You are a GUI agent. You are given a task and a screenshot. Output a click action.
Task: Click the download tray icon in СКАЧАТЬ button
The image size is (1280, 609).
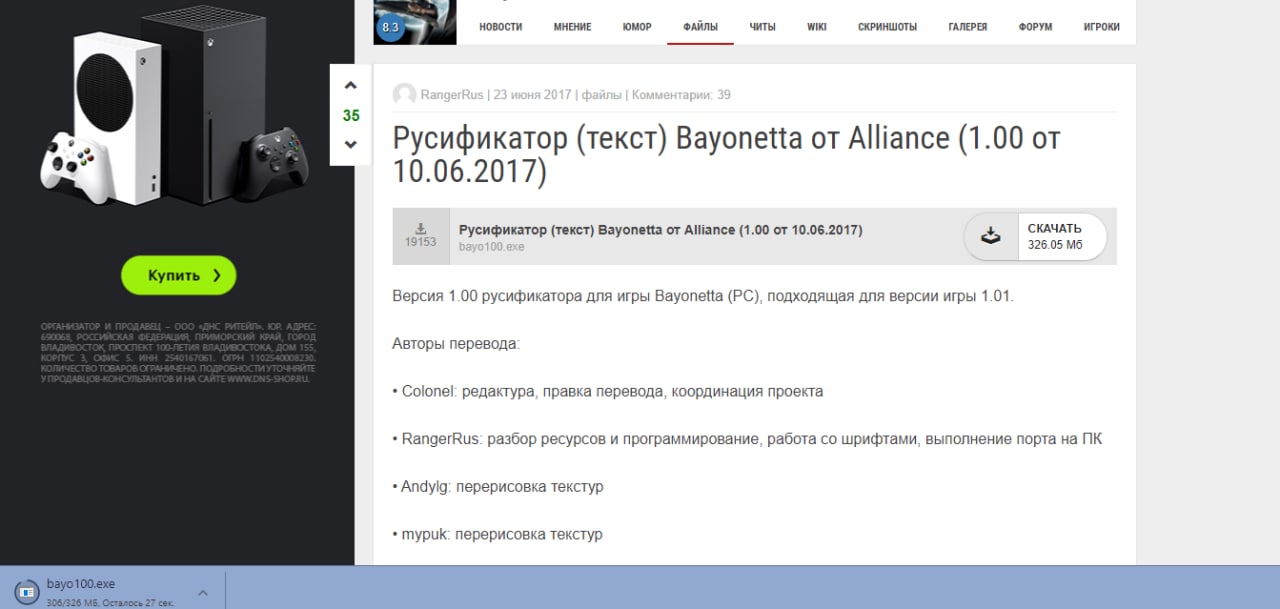coord(990,236)
